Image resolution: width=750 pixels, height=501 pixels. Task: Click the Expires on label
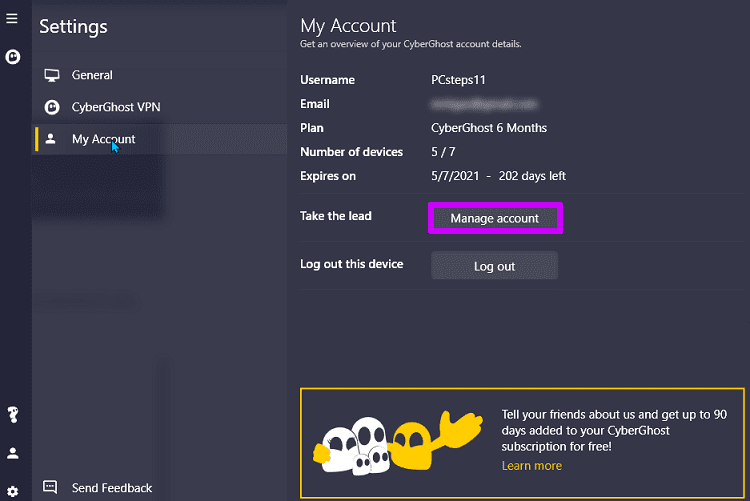coord(328,176)
